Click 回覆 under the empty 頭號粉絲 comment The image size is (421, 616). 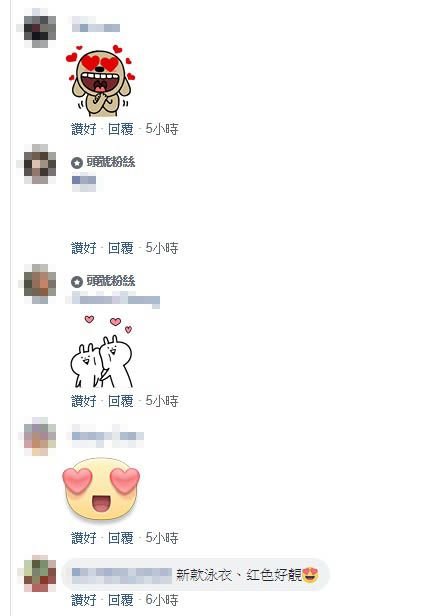(121, 248)
